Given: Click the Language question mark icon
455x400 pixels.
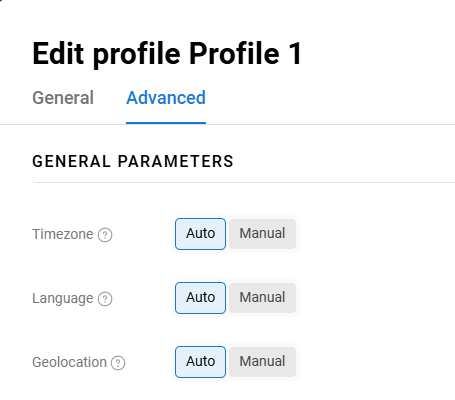Looking at the screenshot, I should [x=105, y=299].
